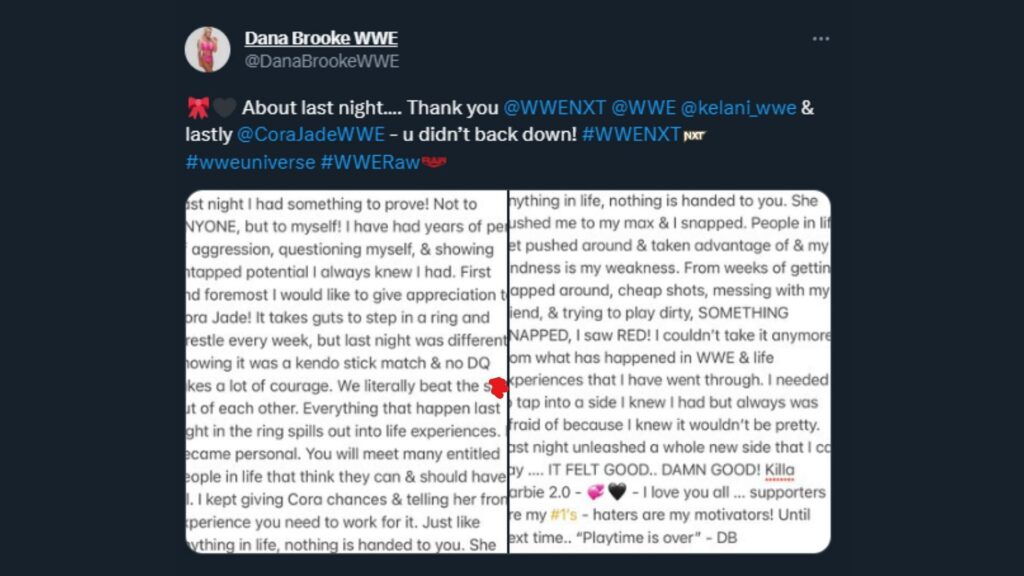Open the tweet options via the three-dot icon
The height and width of the screenshot is (576, 1024).
tap(821, 39)
